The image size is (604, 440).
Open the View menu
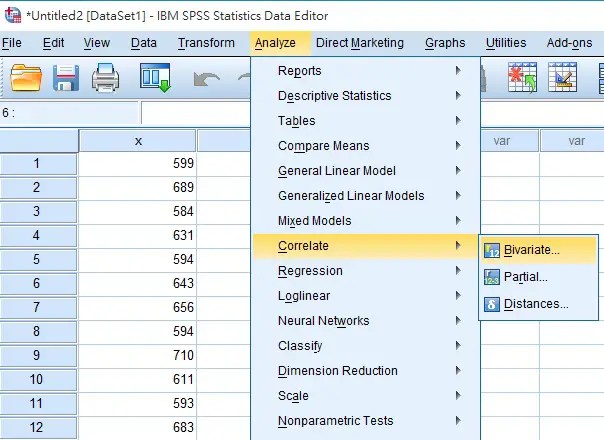click(x=97, y=43)
